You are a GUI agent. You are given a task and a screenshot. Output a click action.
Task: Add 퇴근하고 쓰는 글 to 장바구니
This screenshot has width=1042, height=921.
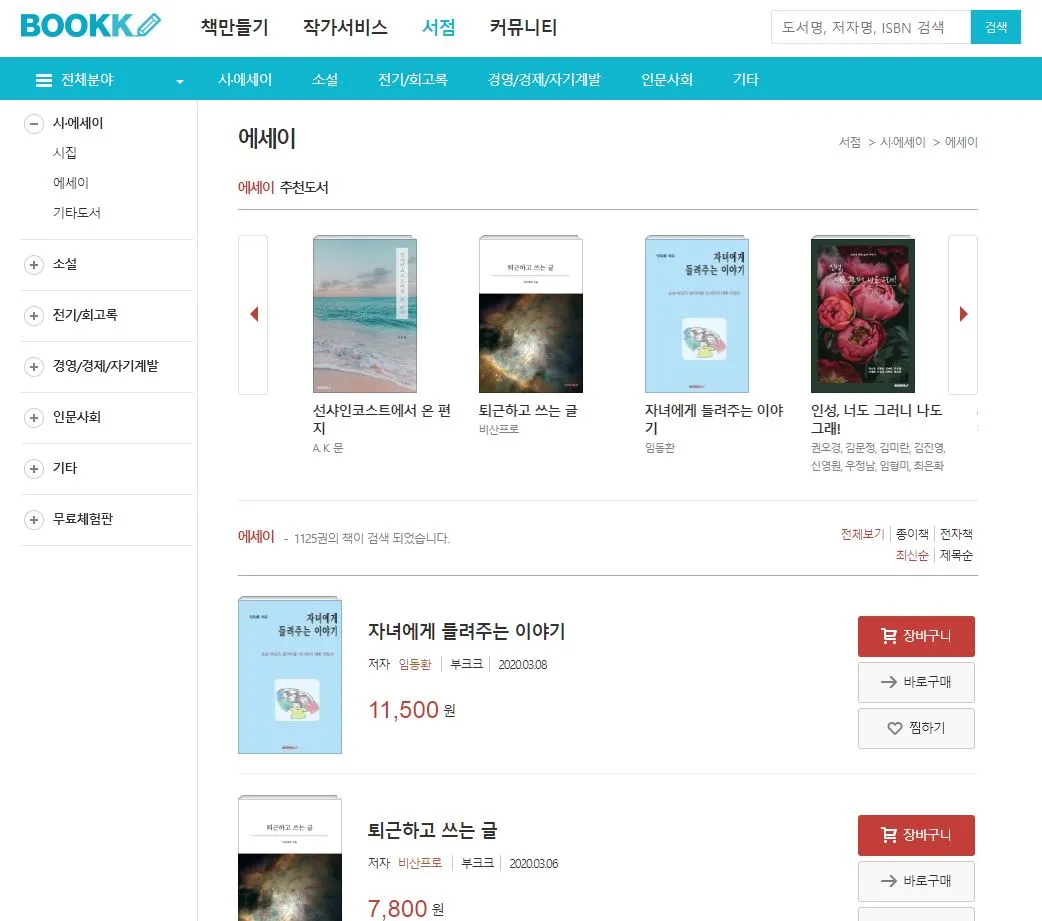click(x=916, y=835)
